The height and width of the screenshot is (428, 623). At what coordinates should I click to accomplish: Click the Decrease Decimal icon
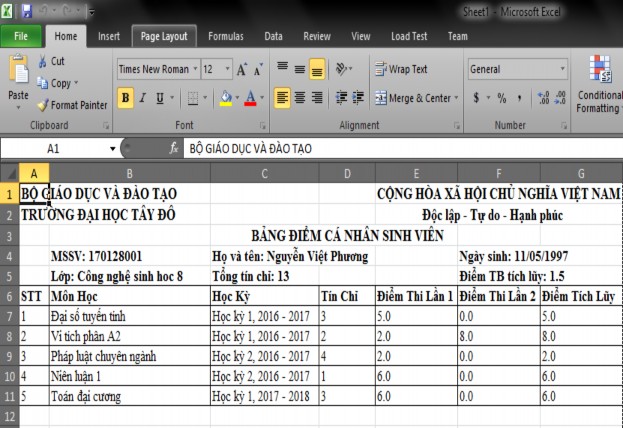[560, 98]
